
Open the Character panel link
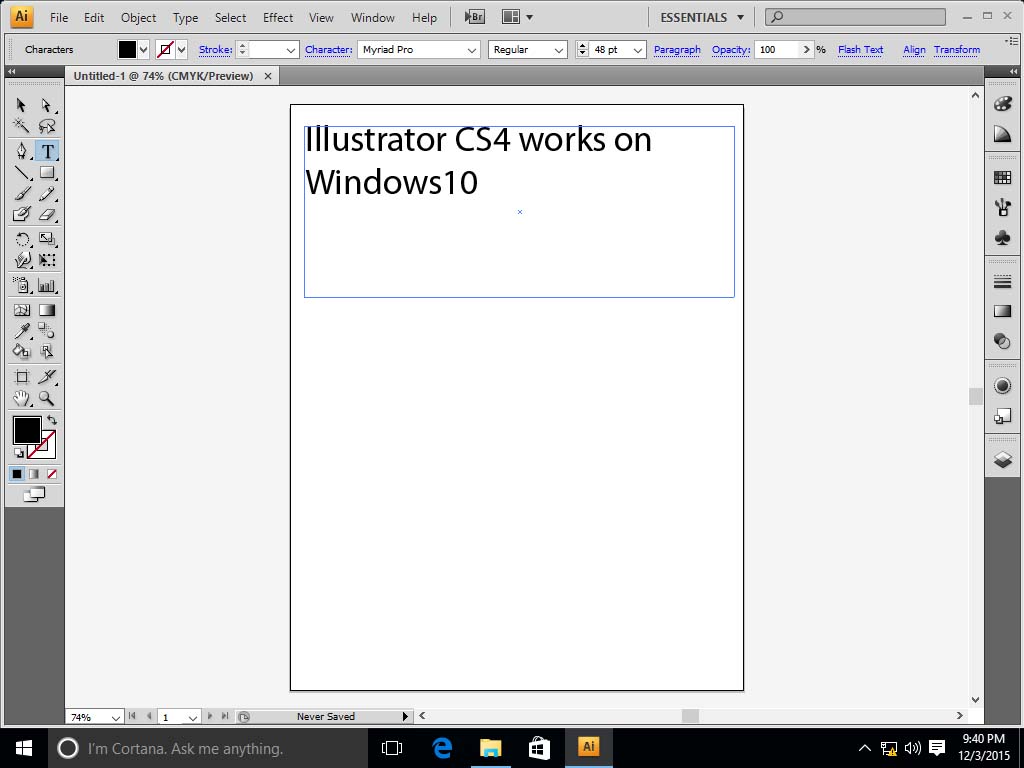[328, 50]
